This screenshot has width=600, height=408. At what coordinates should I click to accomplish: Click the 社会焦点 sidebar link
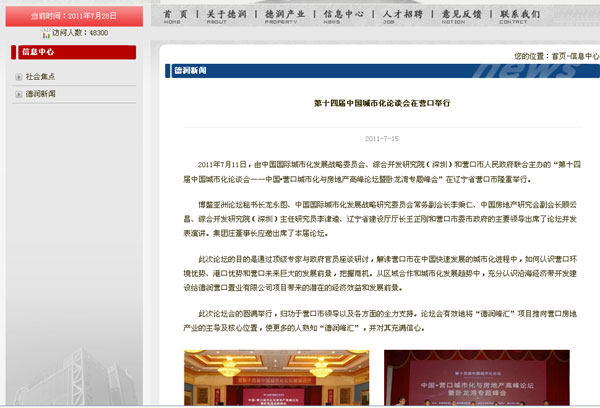(x=41, y=76)
